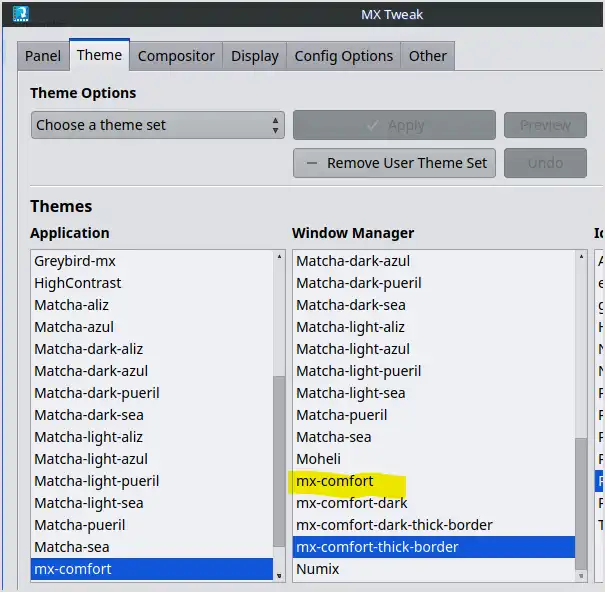Click Application list scroll down arrow
605x592 pixels.
pos(279,576)
